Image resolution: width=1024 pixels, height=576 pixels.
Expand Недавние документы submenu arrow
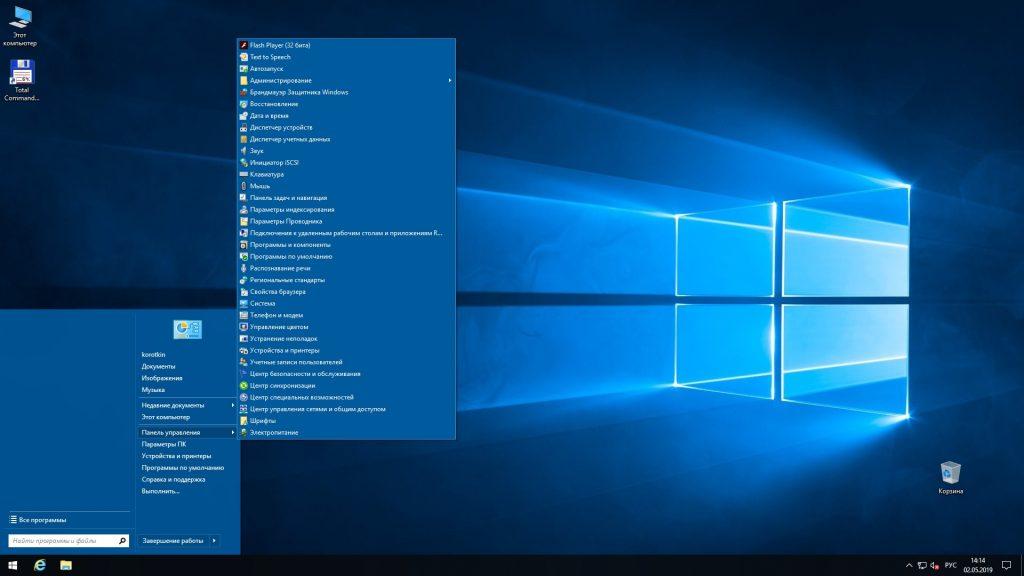232,405
